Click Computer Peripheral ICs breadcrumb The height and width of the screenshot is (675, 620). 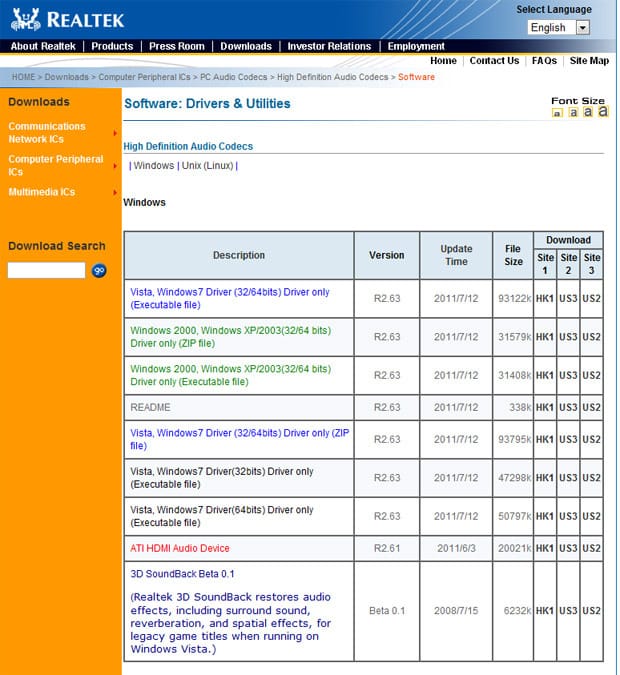coord(144,77)
